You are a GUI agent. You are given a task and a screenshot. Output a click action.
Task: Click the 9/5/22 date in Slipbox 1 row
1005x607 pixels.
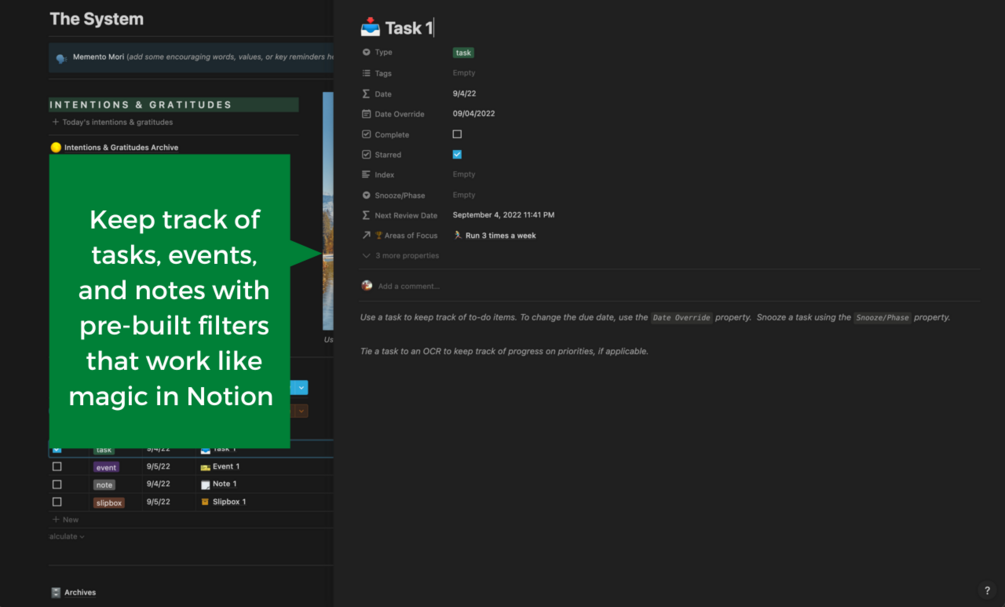coord(158,502)
